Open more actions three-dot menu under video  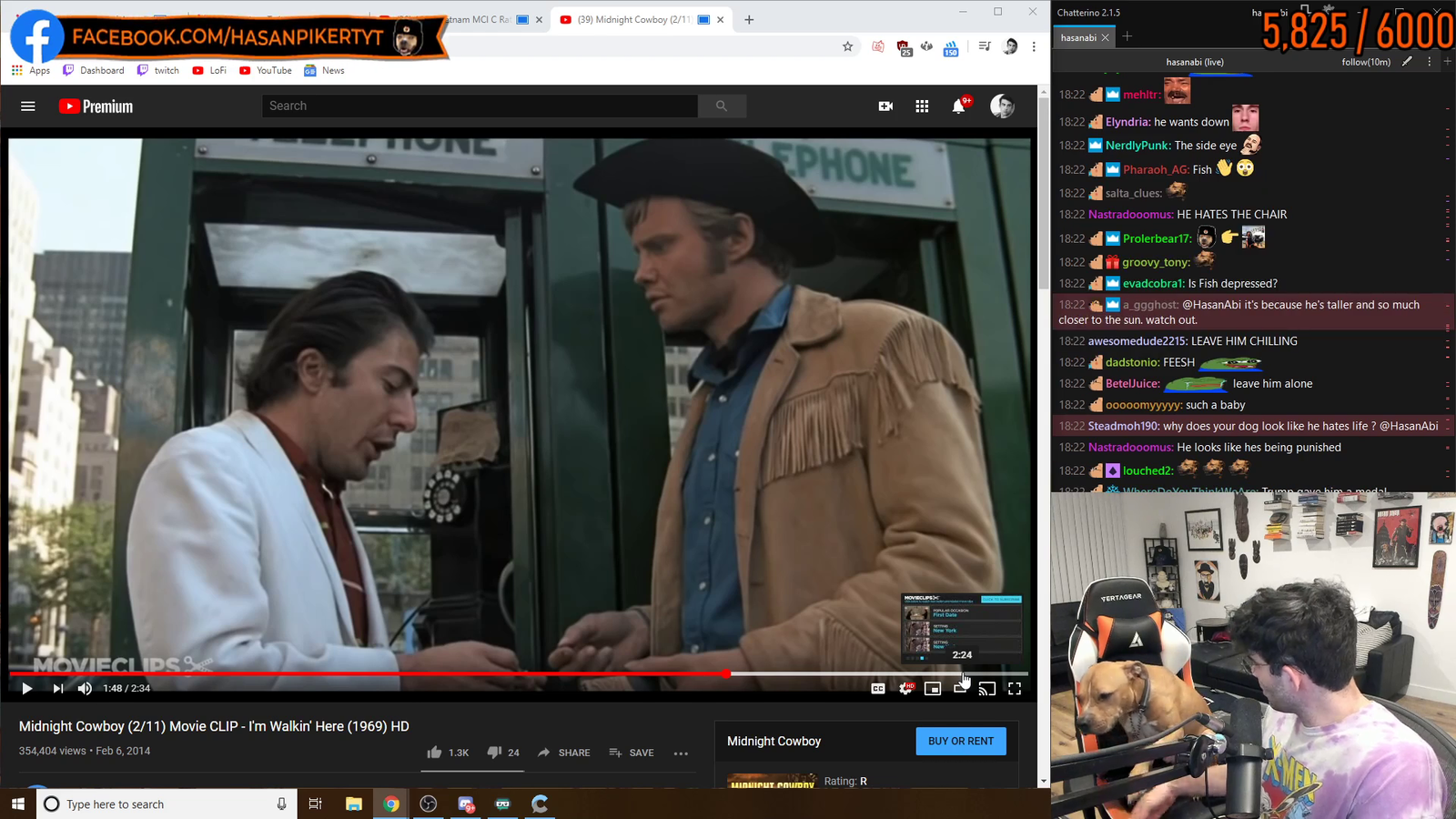click(x=681, y=753)
